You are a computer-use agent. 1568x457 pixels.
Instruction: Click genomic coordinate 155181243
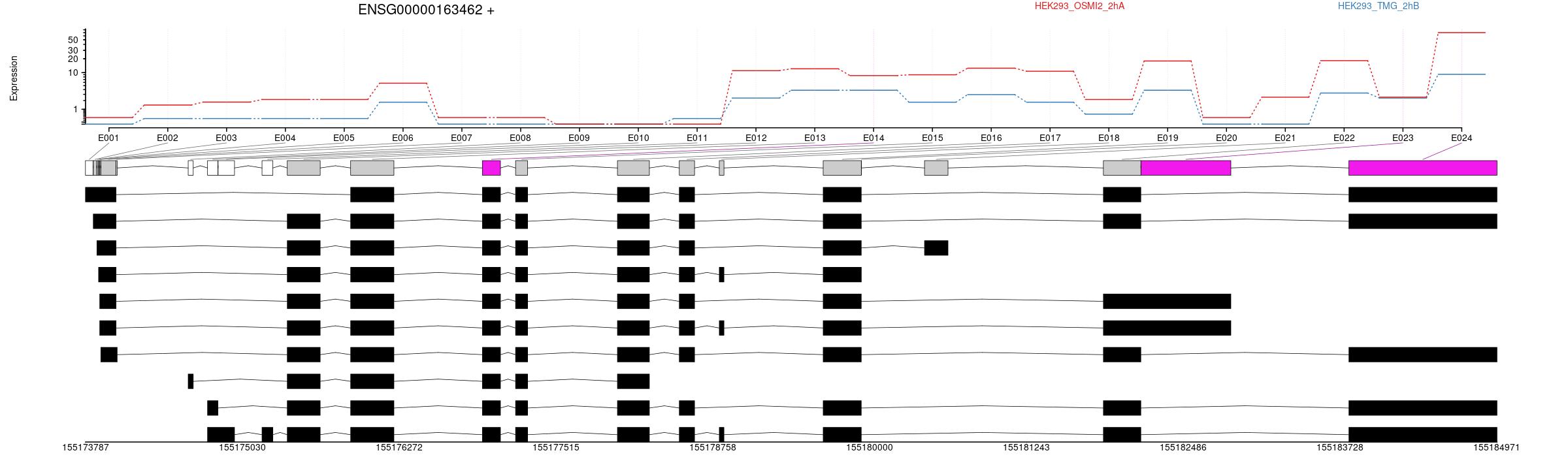pos(1026,448)
